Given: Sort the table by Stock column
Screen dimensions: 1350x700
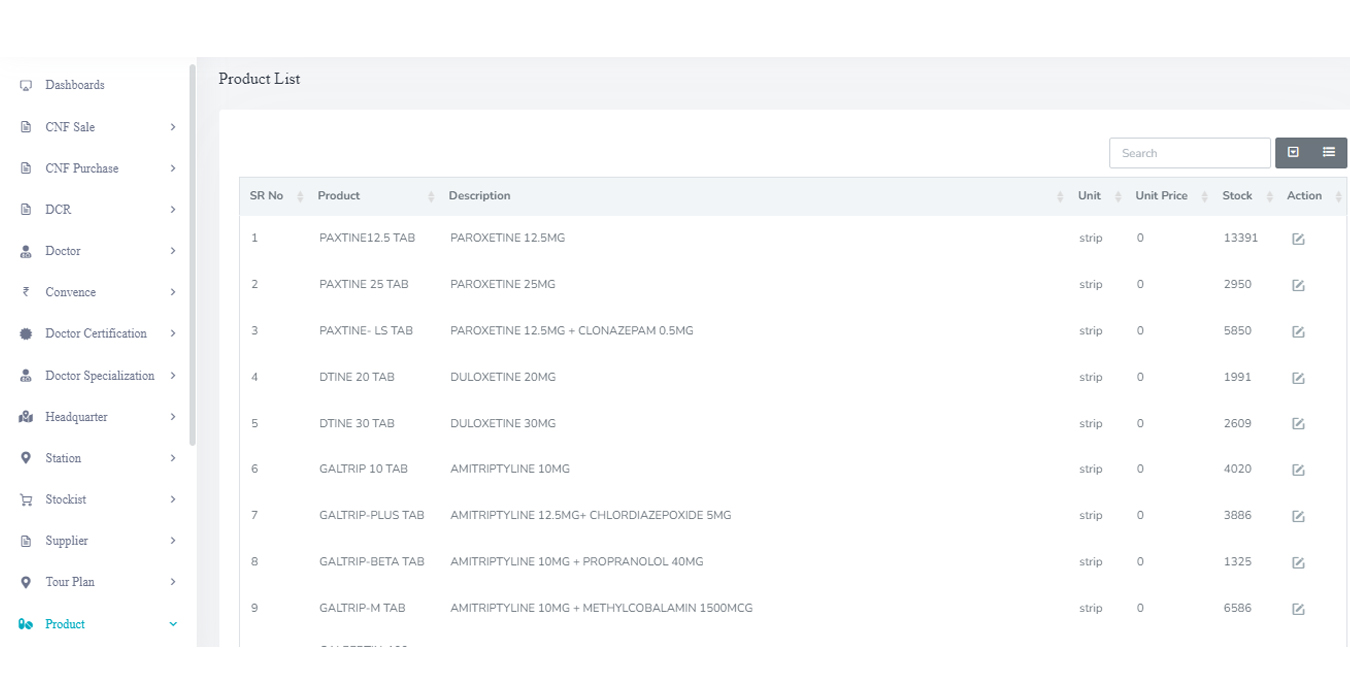Looking at the screenshot, I should pos(1268,195).
